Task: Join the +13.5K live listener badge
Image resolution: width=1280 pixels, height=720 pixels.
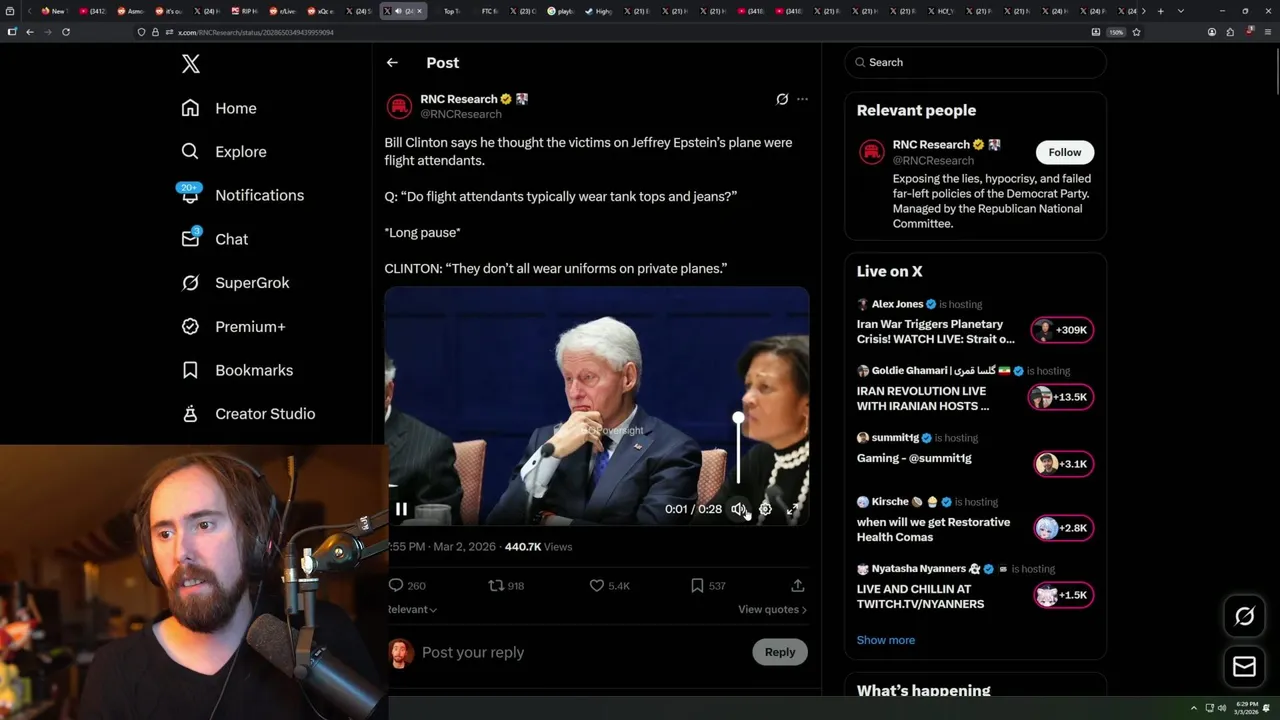Action: pyautogui.click(x=1060, y=397)
